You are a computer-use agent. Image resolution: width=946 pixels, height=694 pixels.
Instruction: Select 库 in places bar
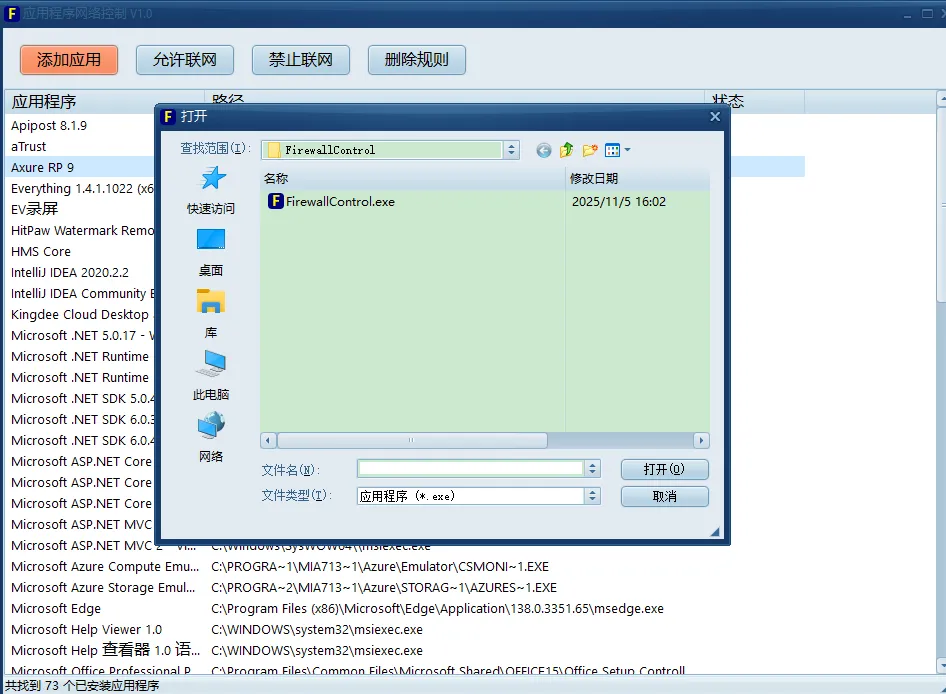(x=211, y=314)
